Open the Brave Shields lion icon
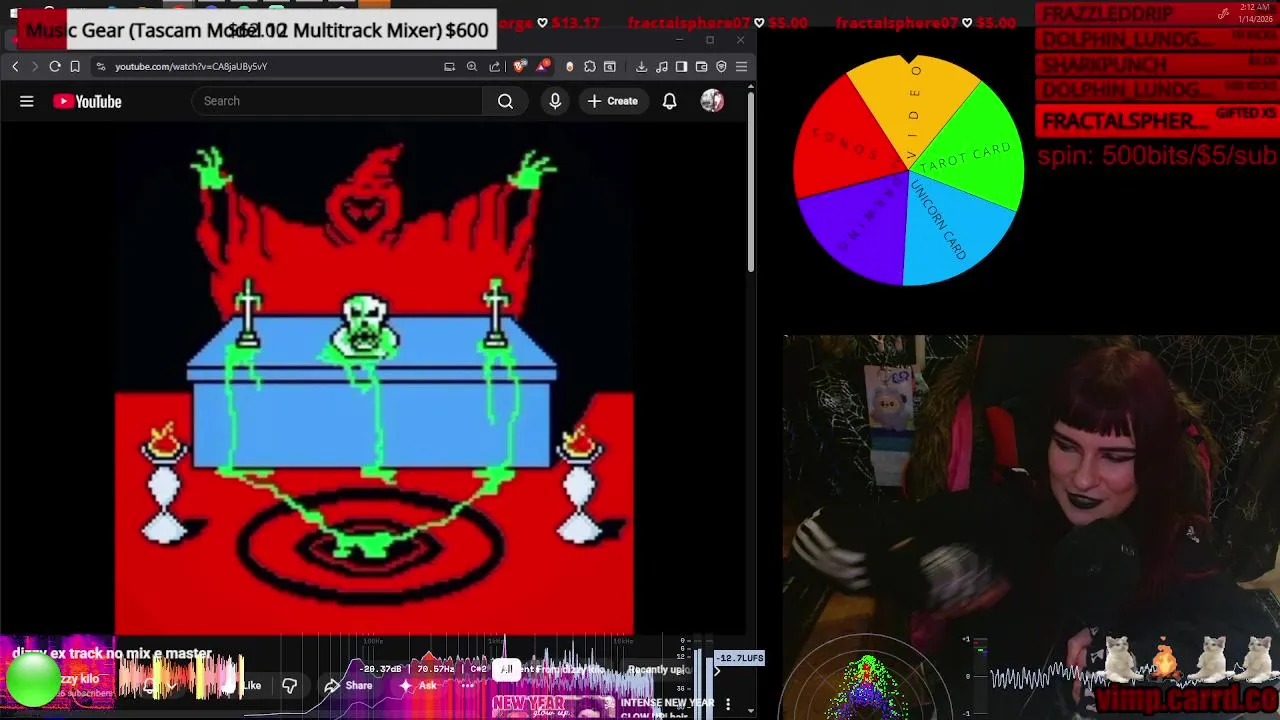Image resolution: width=1280 pixels, height=720 pixels. 519,66
